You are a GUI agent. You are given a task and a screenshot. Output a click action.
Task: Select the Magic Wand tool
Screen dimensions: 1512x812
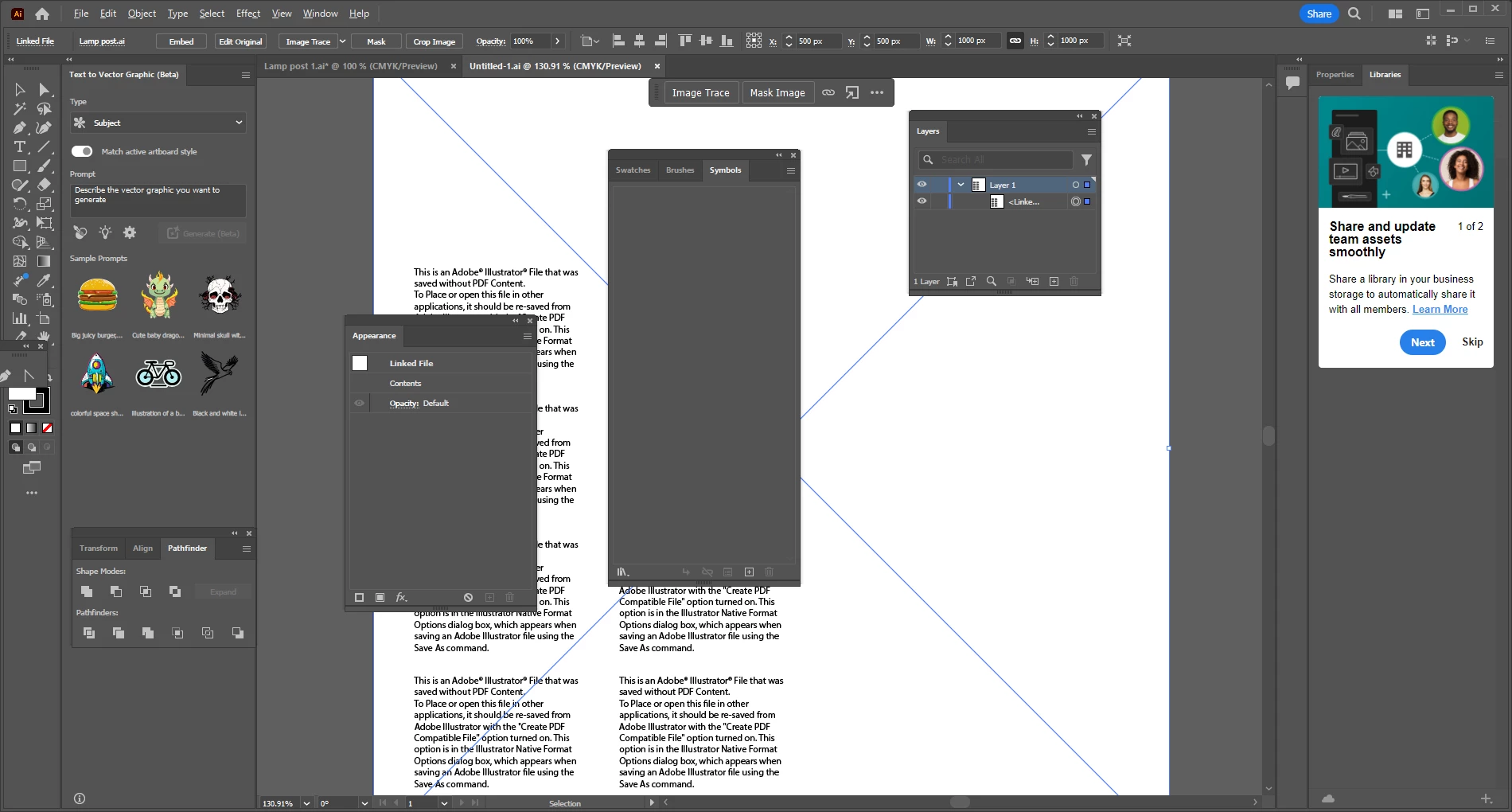point(20,109)
